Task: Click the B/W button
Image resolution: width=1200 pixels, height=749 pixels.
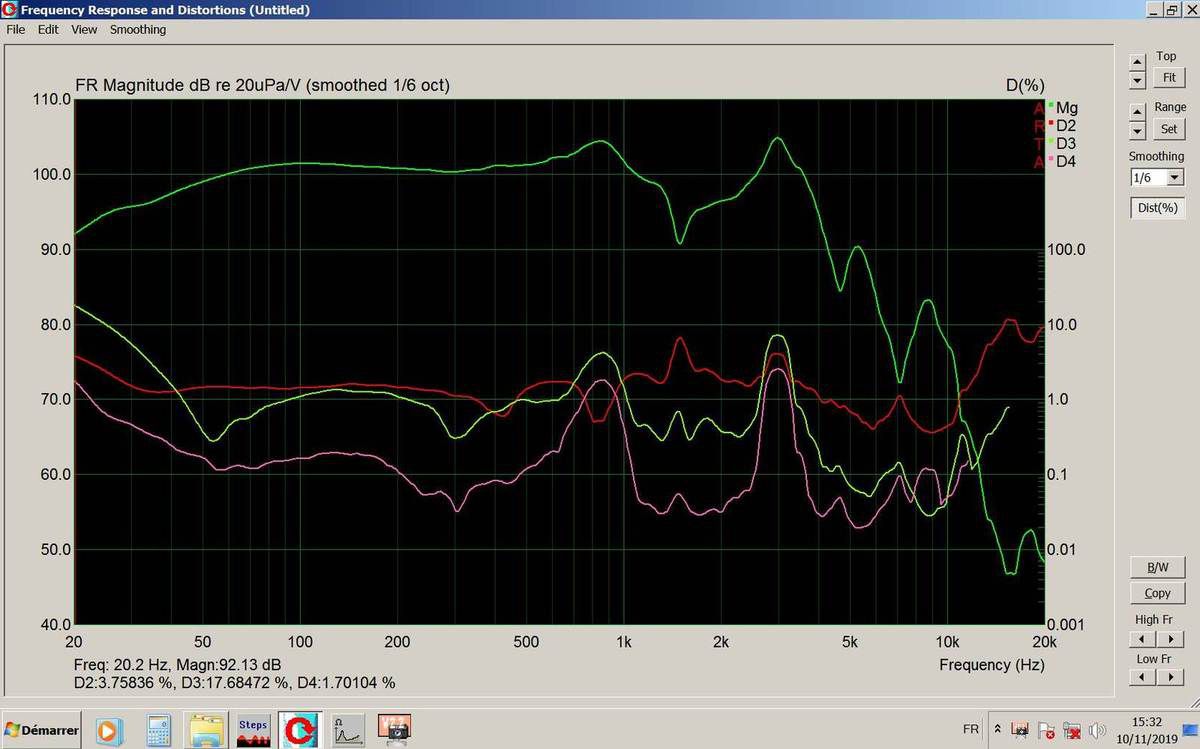Action: tap(1157, 567)
